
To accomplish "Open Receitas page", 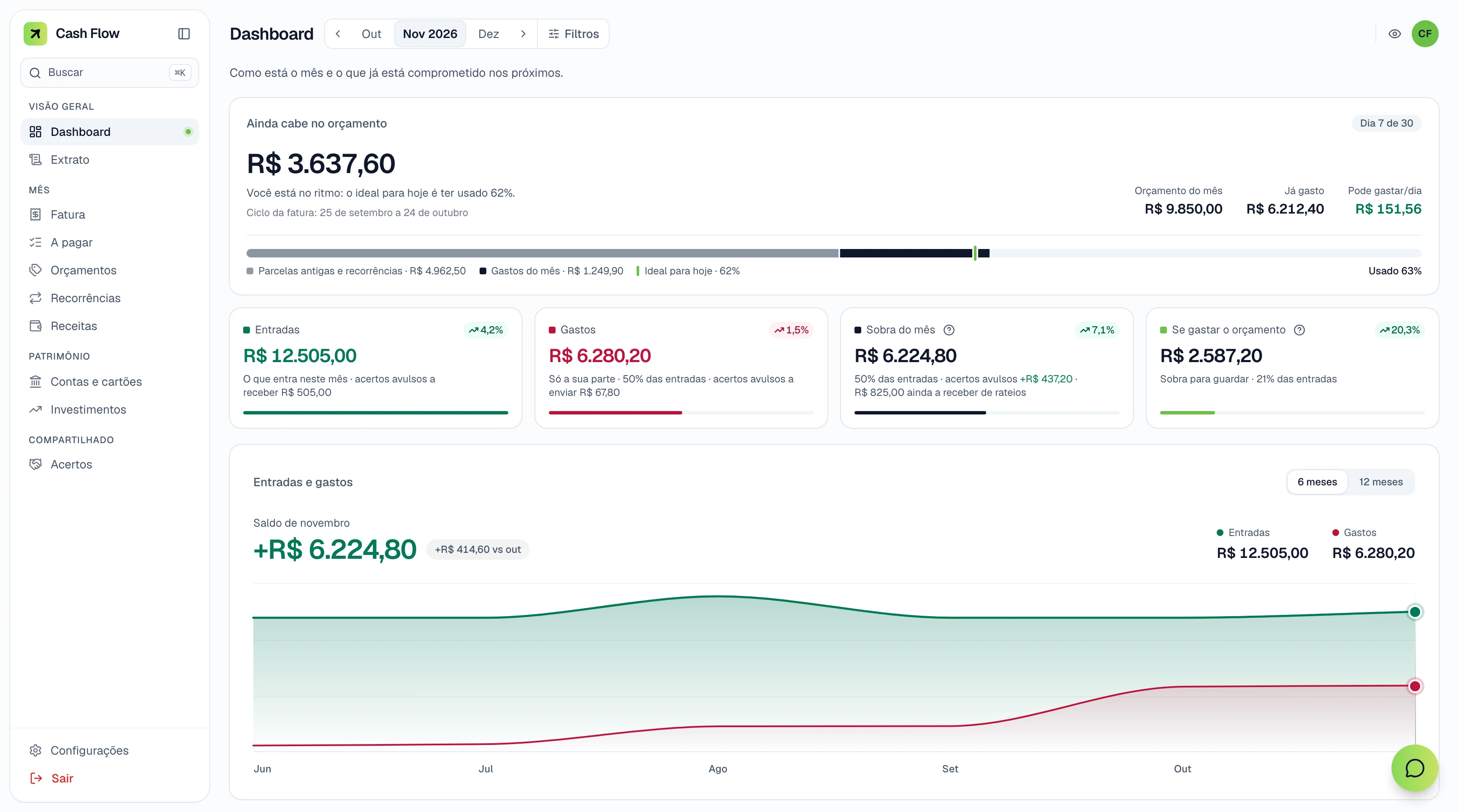I will (x=110, y=325).
